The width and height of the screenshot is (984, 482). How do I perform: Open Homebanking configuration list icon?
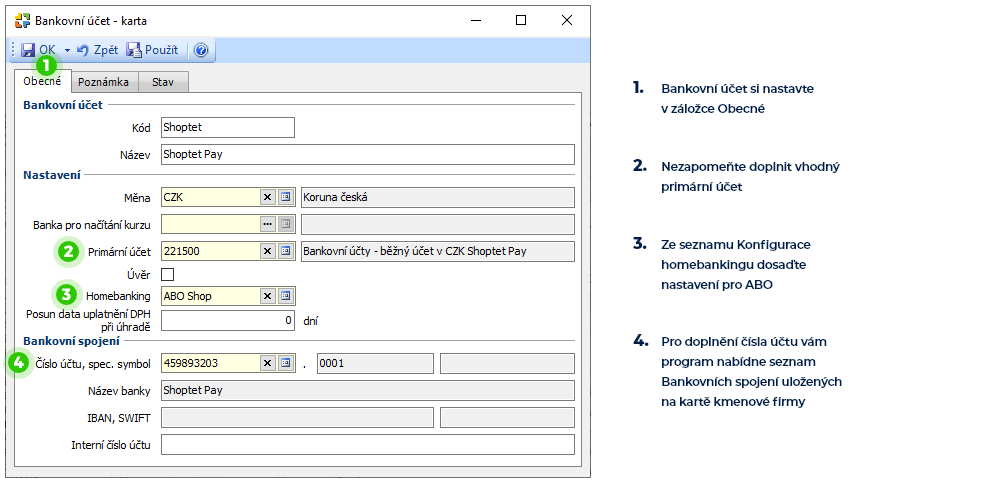(x=286, y=296)
